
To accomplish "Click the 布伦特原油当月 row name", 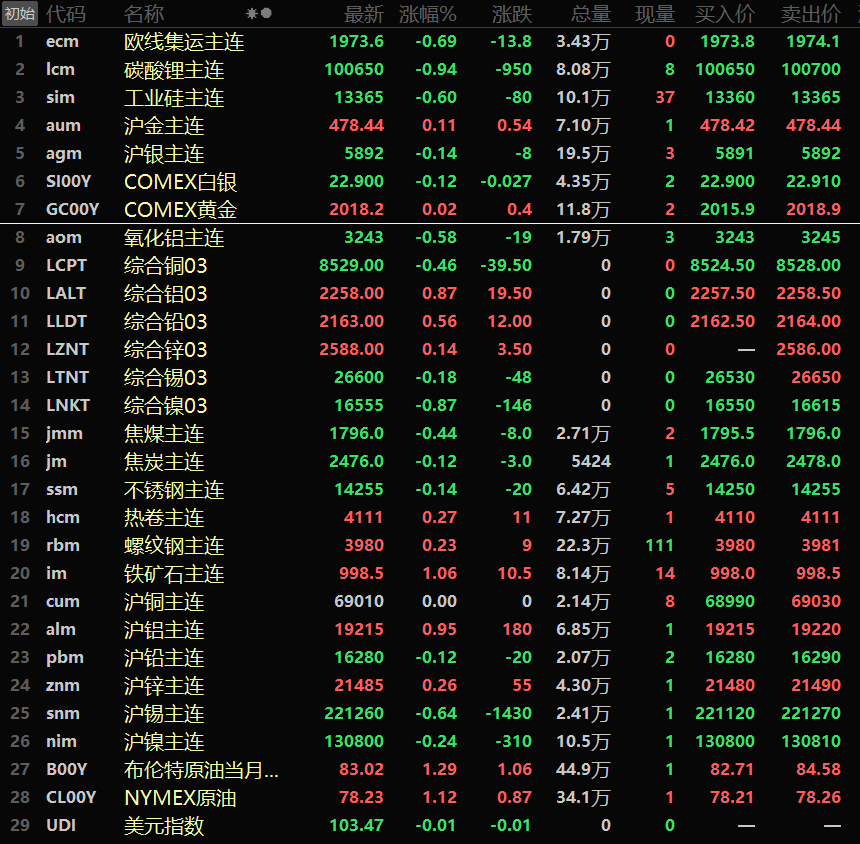I will [x=201, y=770].
